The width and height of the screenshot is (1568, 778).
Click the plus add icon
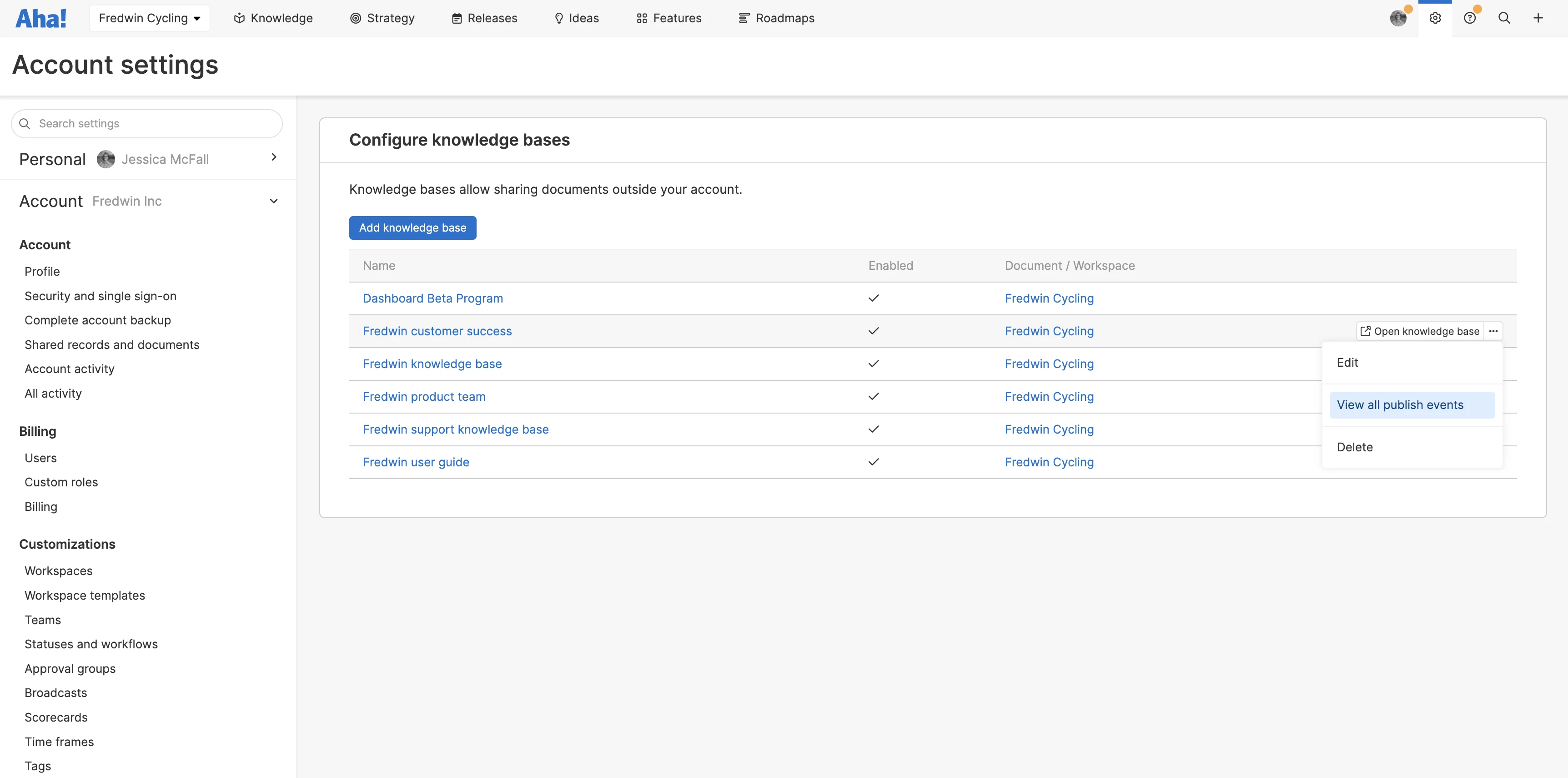pyautogui.click(x=1538, y=18)
